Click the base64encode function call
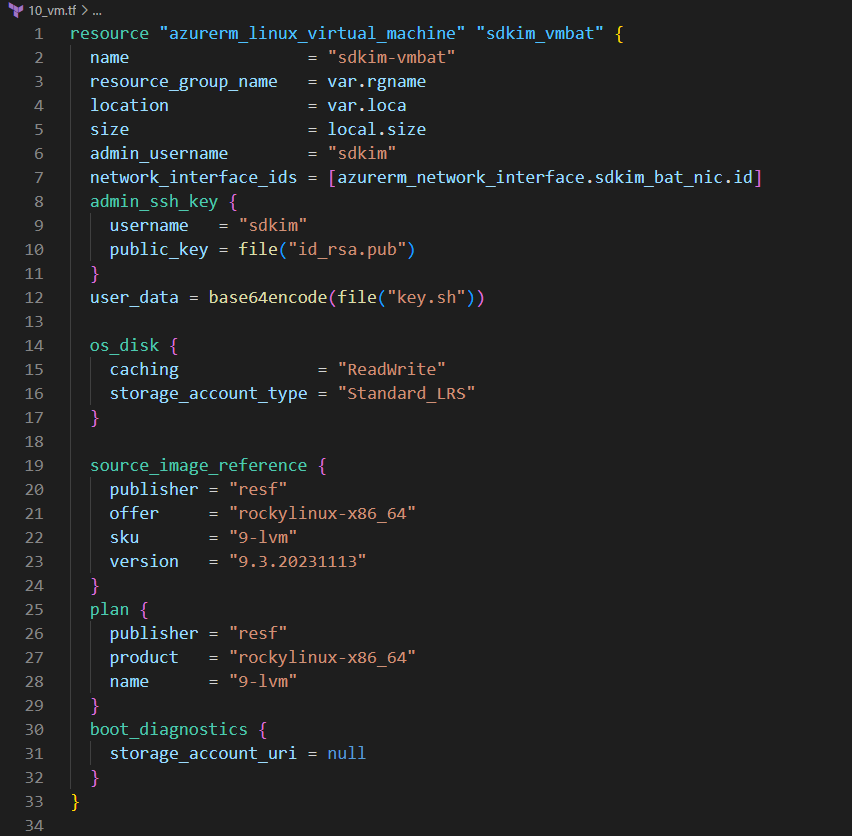The image size is (852, 836). click(268, 298)
